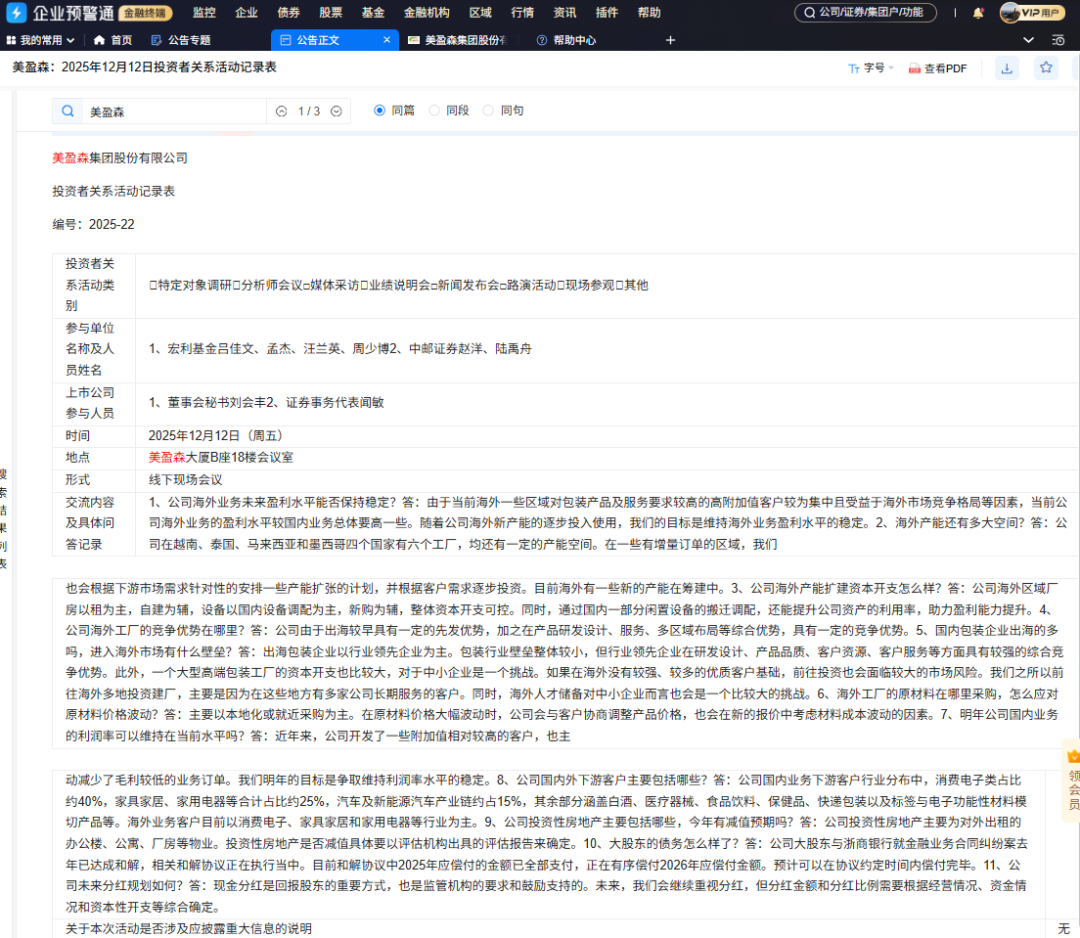1080x938 pixels.
Task: Open a new tab with the plus icon
Action: point(670,40)
